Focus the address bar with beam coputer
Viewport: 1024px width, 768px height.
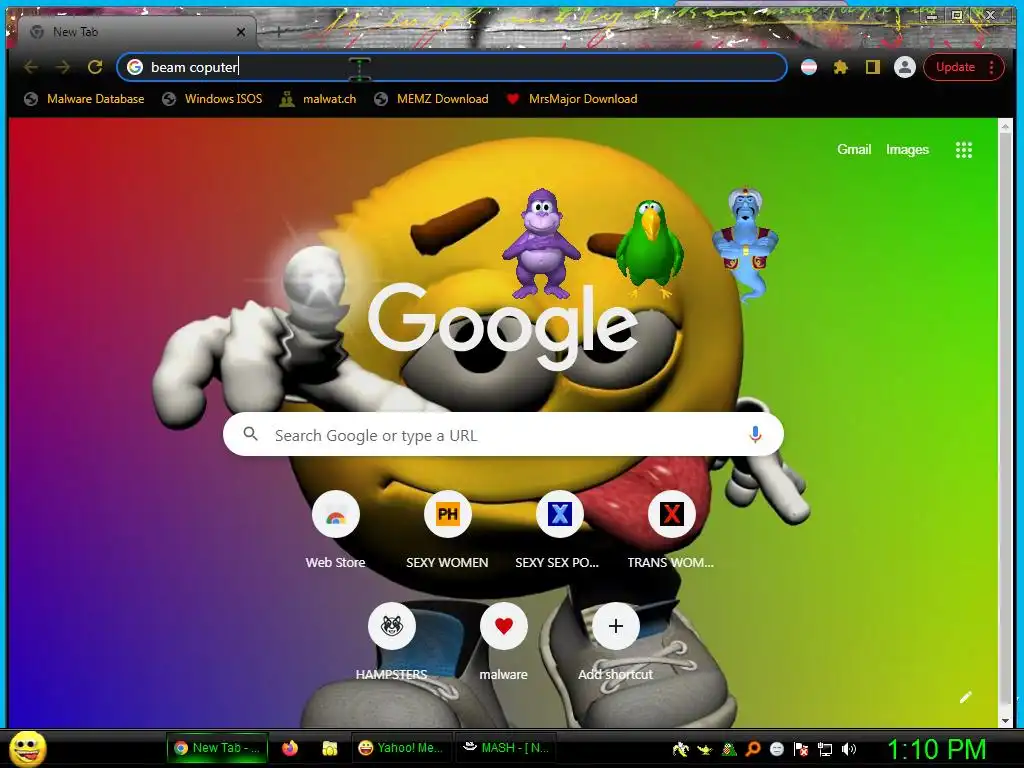click(452, 67)
